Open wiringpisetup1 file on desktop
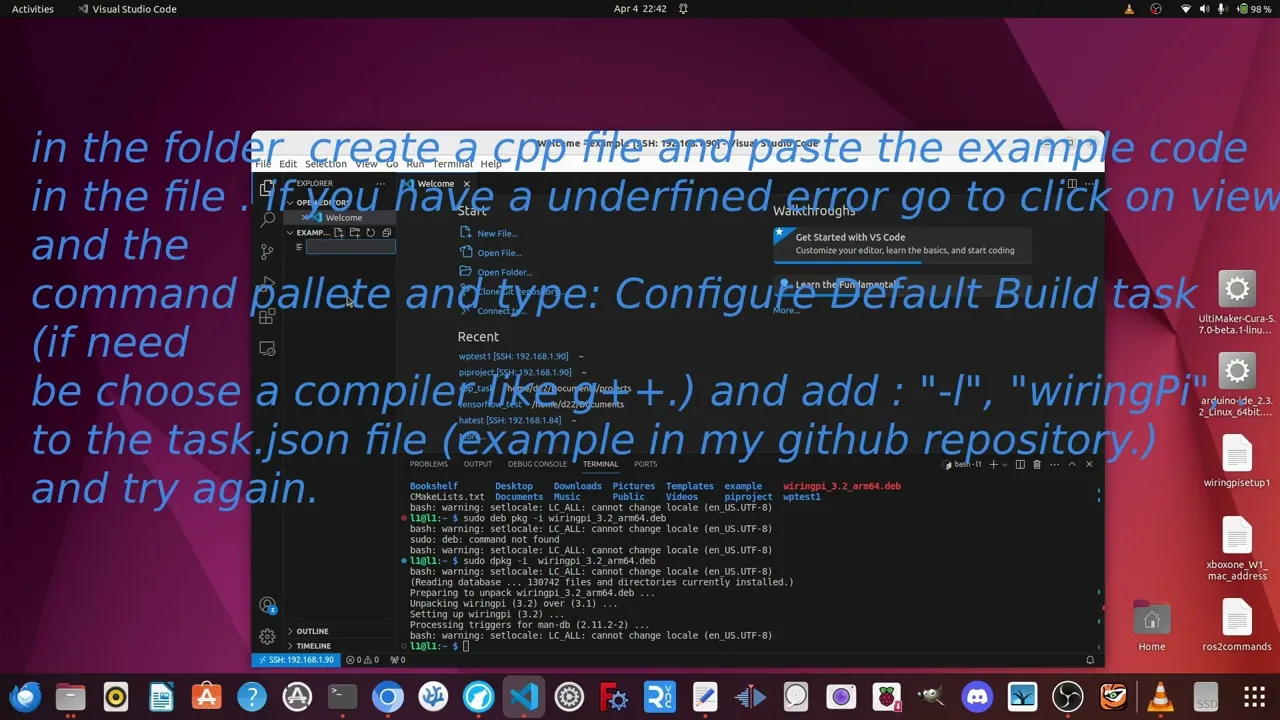Screen dimensions: 1280x720 1237,462
